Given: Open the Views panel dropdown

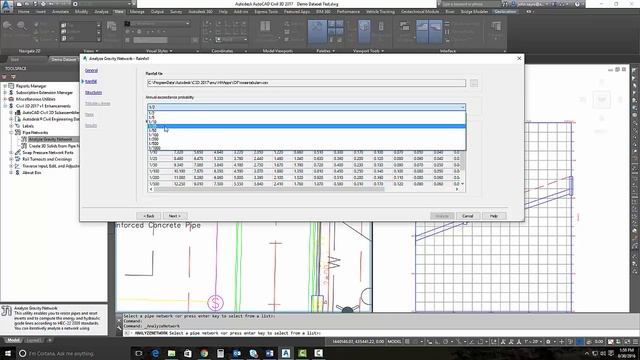Looking at the screenshot, I should (91, 51).
